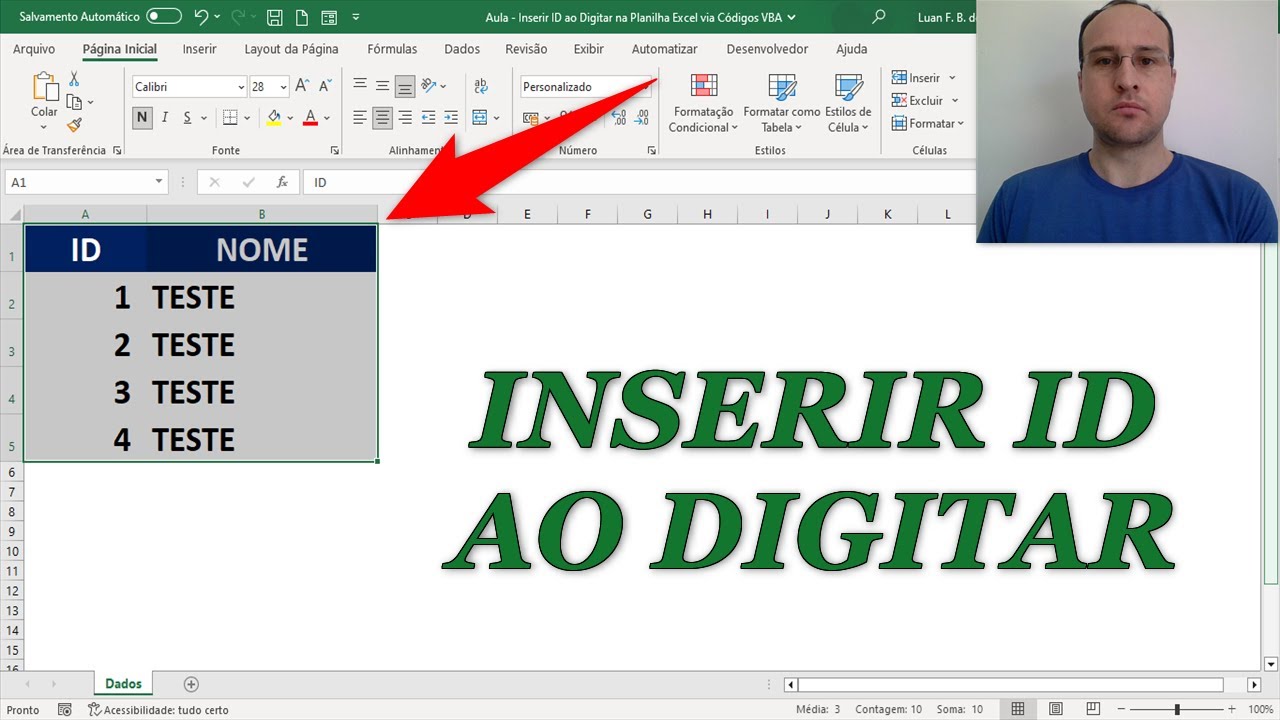The width and height of the screenshot is (1280, 720).
Task: Click the Cut scissors icon
Action: point(74,80)
